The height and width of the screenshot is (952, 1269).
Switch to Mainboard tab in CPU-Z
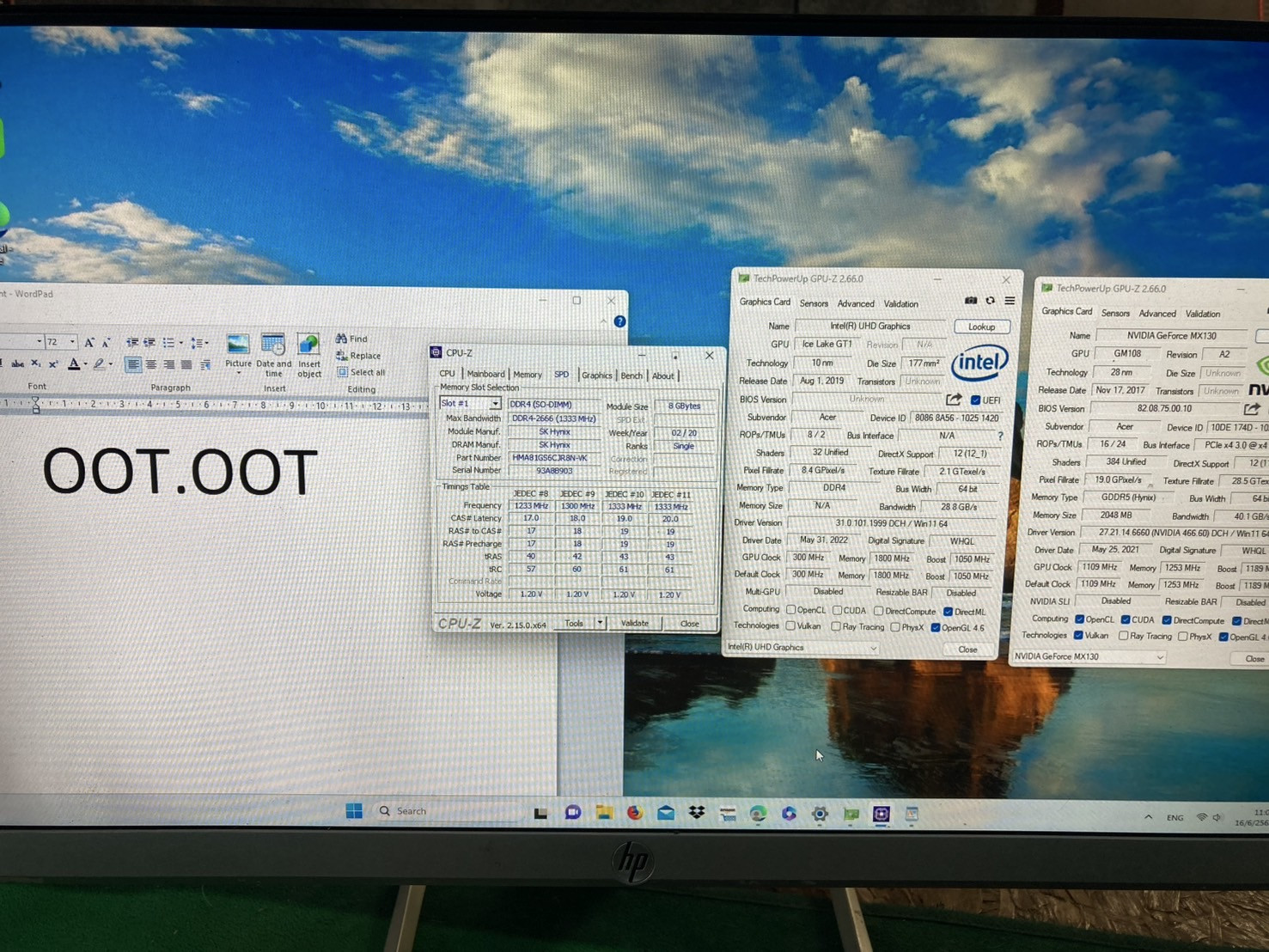[485, 374]
